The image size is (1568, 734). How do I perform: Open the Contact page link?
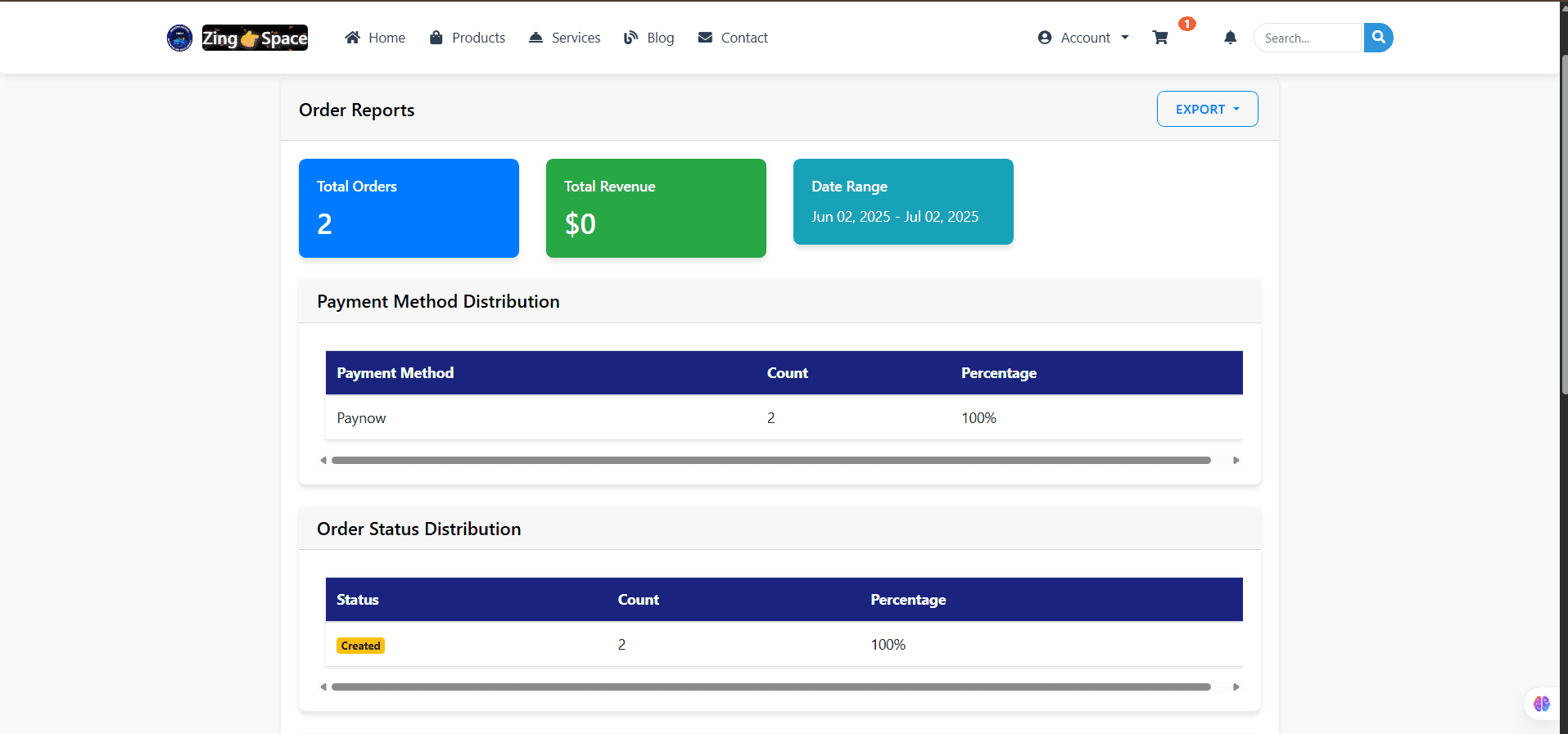click(733, 38)
